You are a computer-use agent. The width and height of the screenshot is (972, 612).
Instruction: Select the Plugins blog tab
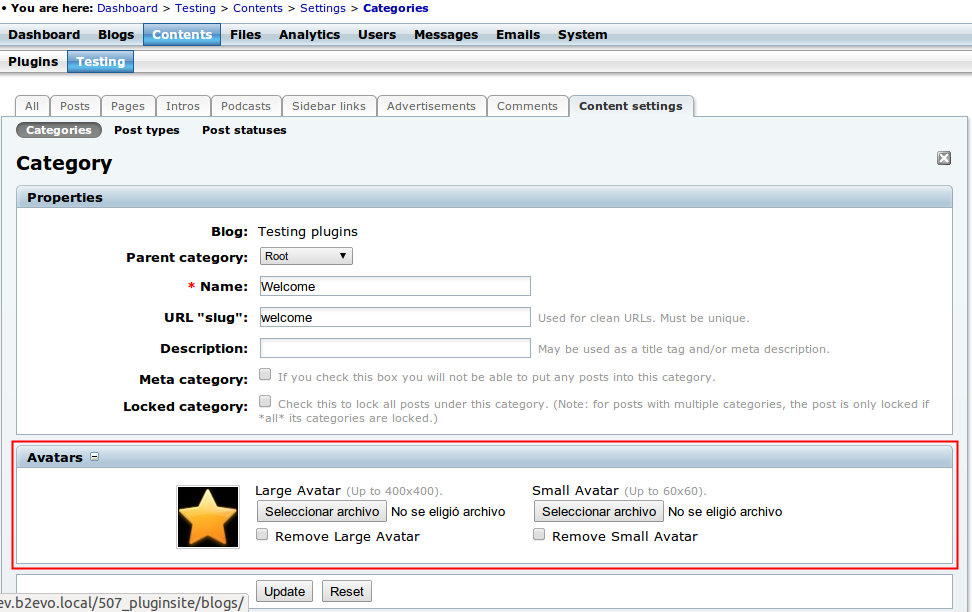point(33,61)
